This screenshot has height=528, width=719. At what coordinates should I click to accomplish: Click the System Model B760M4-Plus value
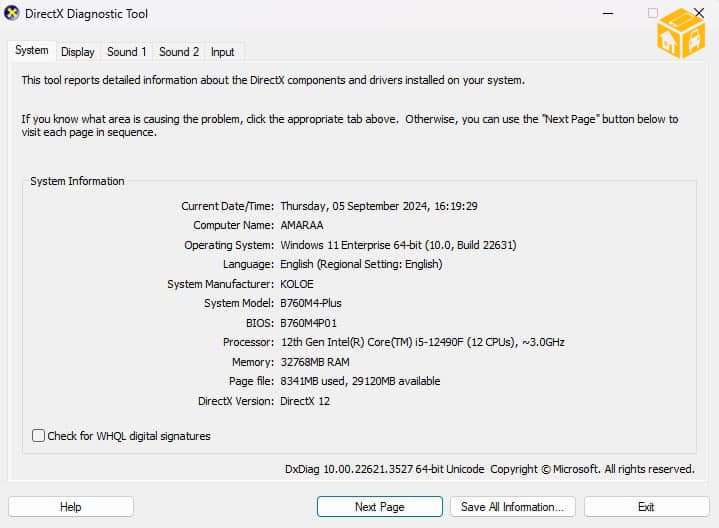(311, 303)
